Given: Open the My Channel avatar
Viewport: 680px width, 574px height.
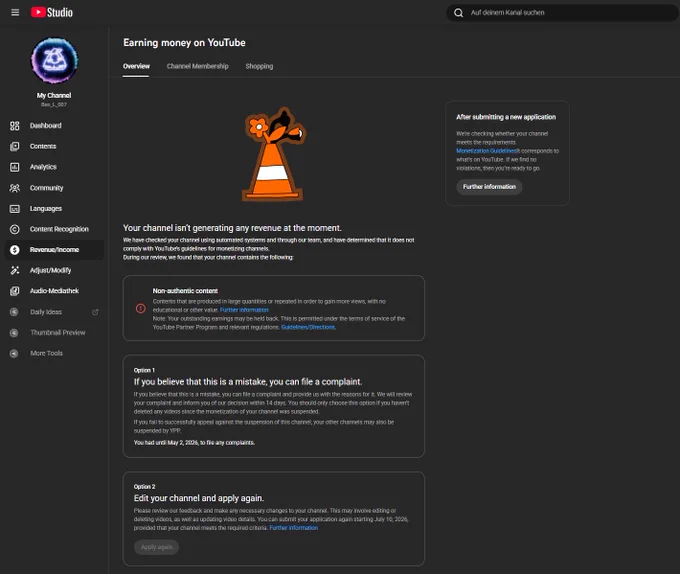Looking at the screenshot, I should [x=54, y=60].
